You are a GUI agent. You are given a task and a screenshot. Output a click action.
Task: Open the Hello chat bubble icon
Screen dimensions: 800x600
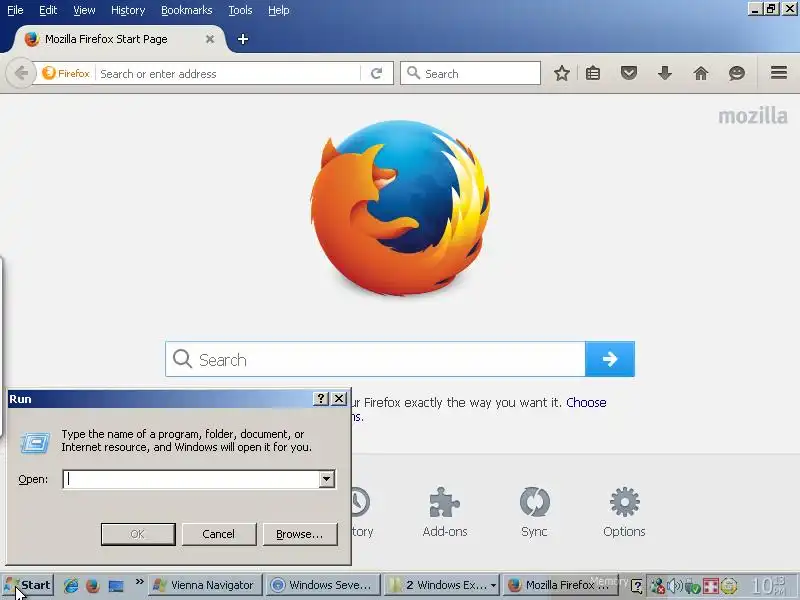(737, 73)
